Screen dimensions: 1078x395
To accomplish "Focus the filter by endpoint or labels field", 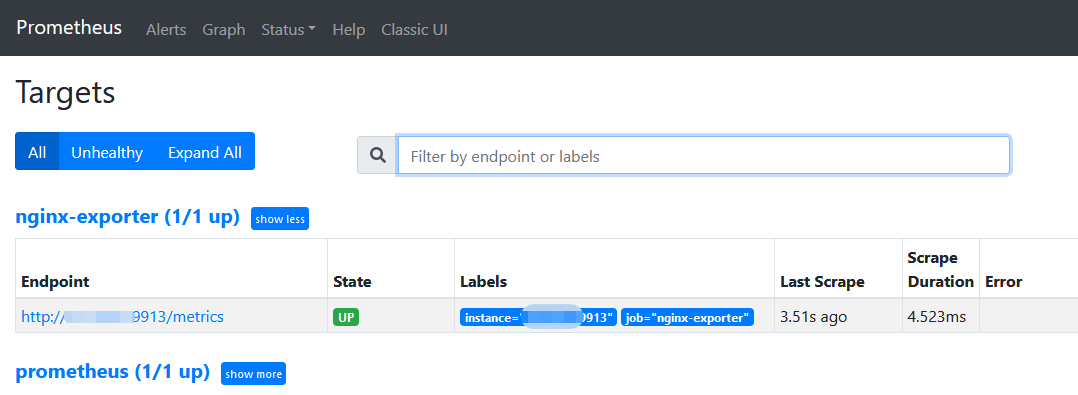I will click(x=703, y=155).
